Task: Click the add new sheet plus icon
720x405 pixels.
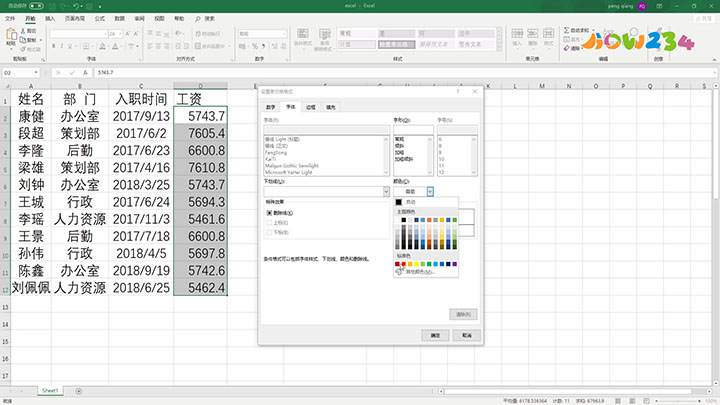Action: pos(79,391)
